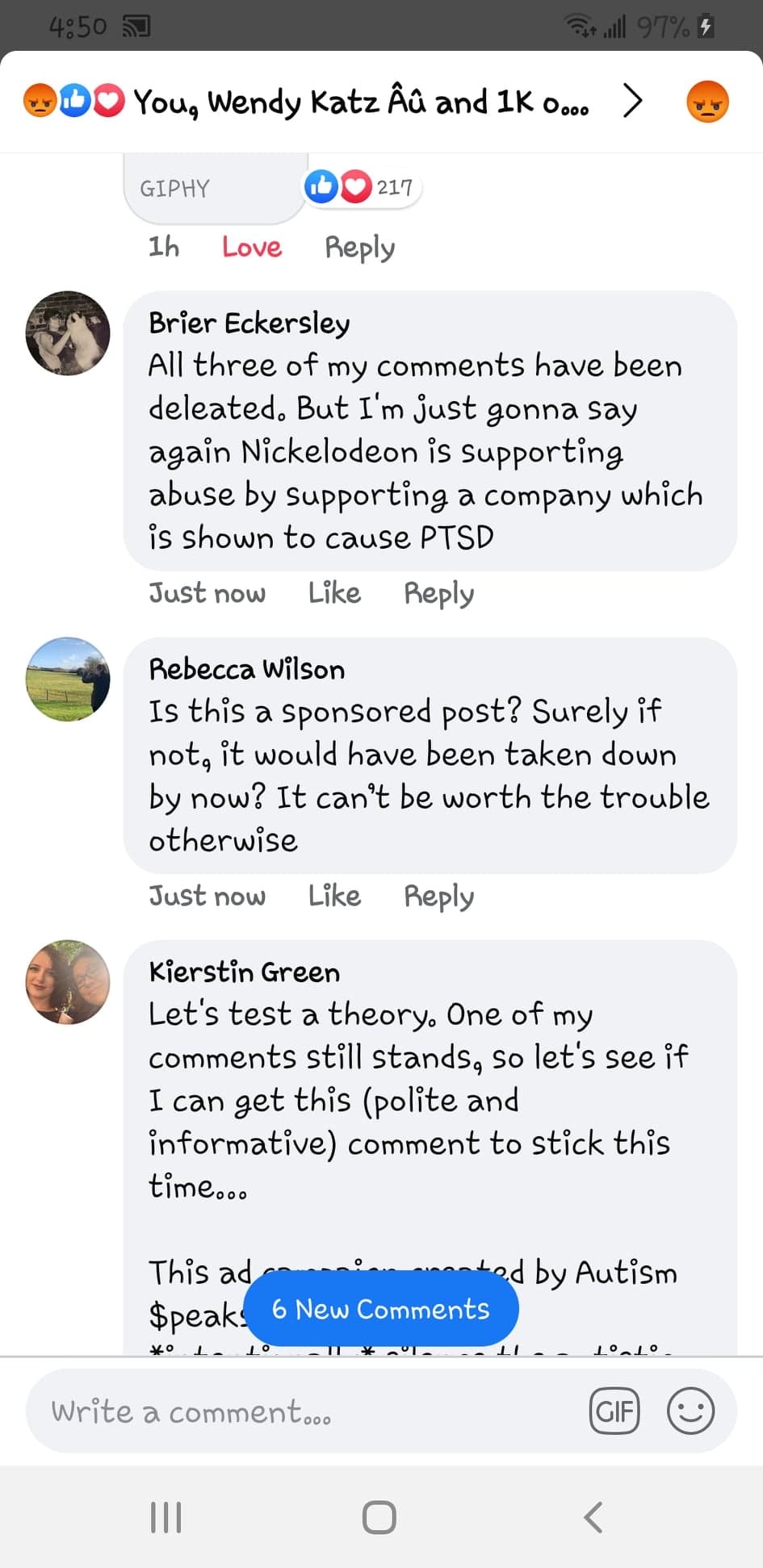Tap the GIF icon in comment box
This screenshot has width=763, height=1568.
click(614, 1411)
